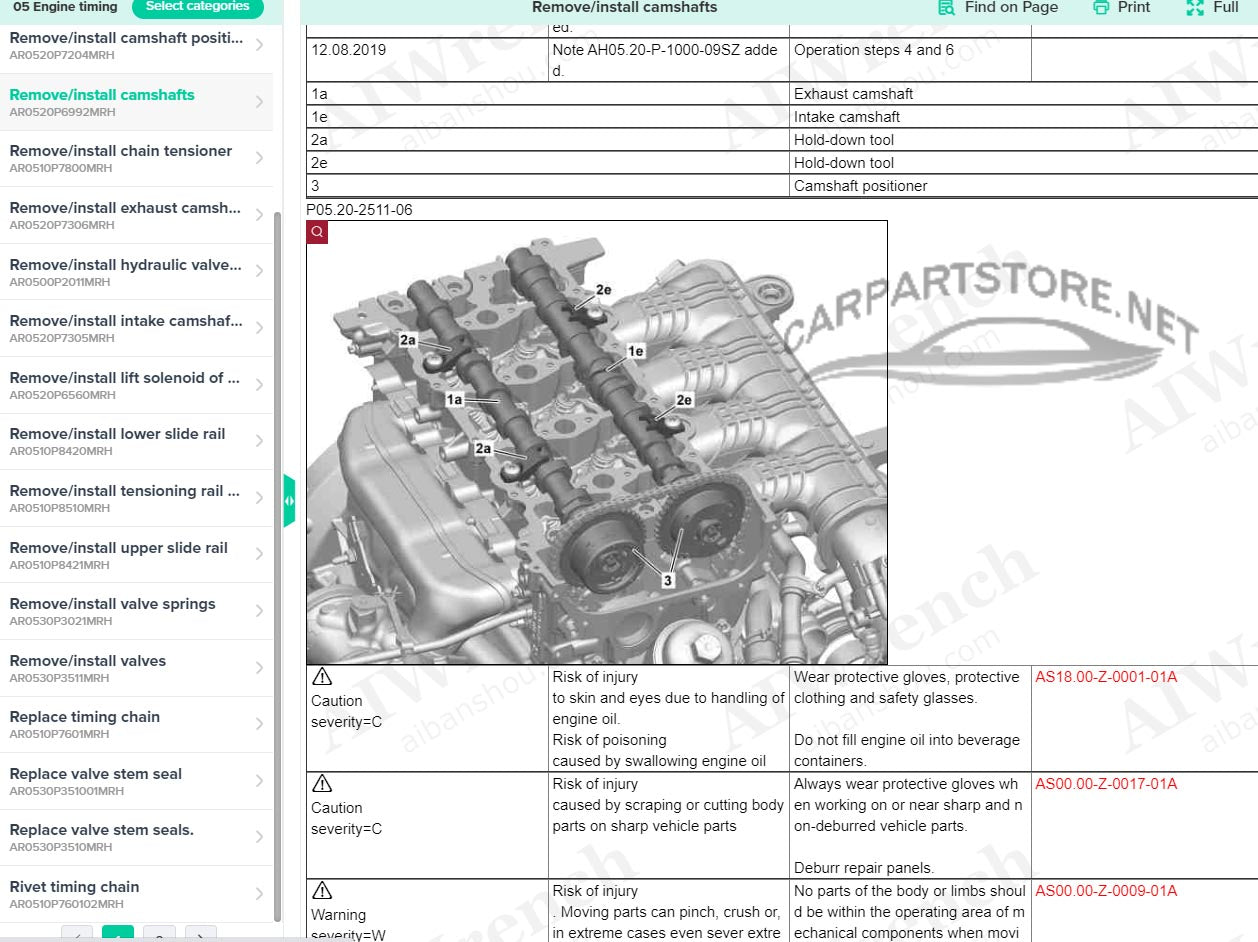Click the camshaft engine diagram image
Viewport: 1258px width, 942px height.
(x=597, y=442)
